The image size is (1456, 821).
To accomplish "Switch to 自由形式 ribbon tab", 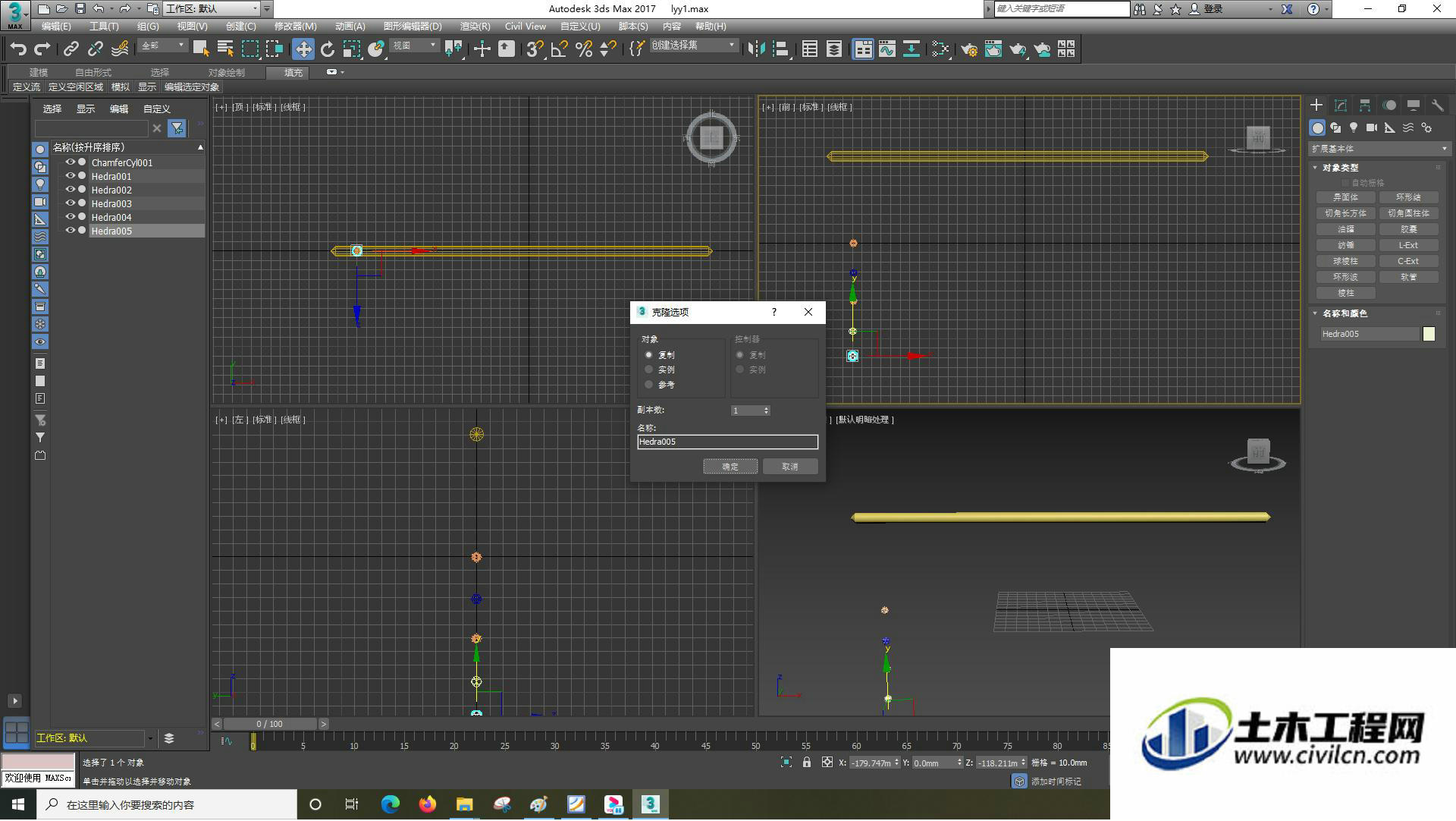I will click(93, 73).
